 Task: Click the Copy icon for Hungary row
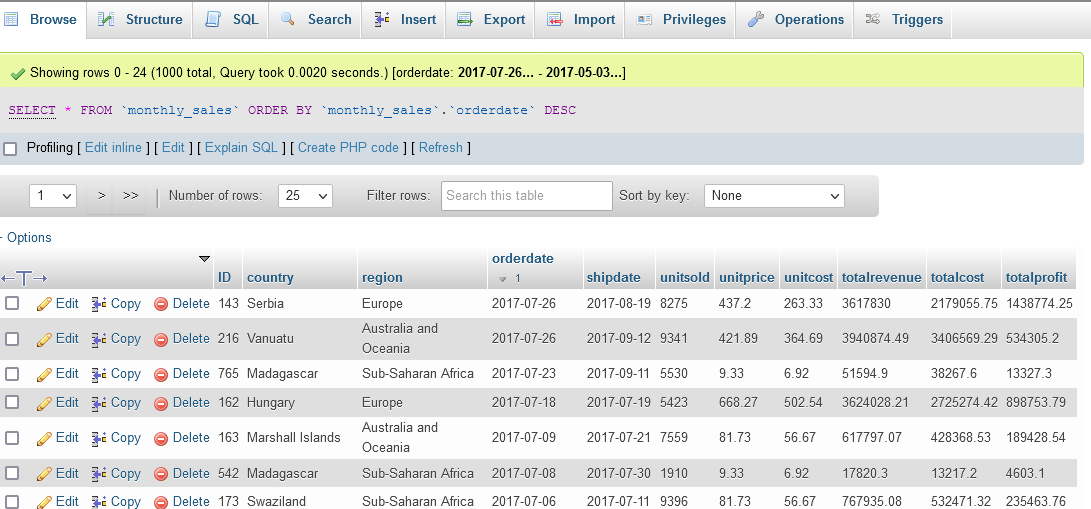tap(99, 403)
